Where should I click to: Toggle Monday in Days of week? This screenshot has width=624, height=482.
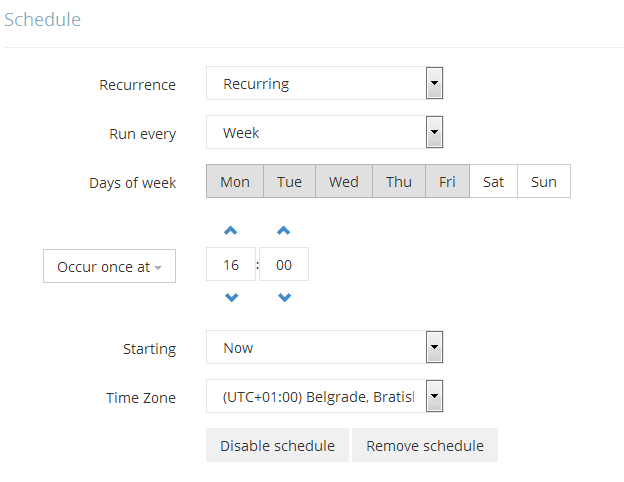pyautogui.click(x=235, y=182)
